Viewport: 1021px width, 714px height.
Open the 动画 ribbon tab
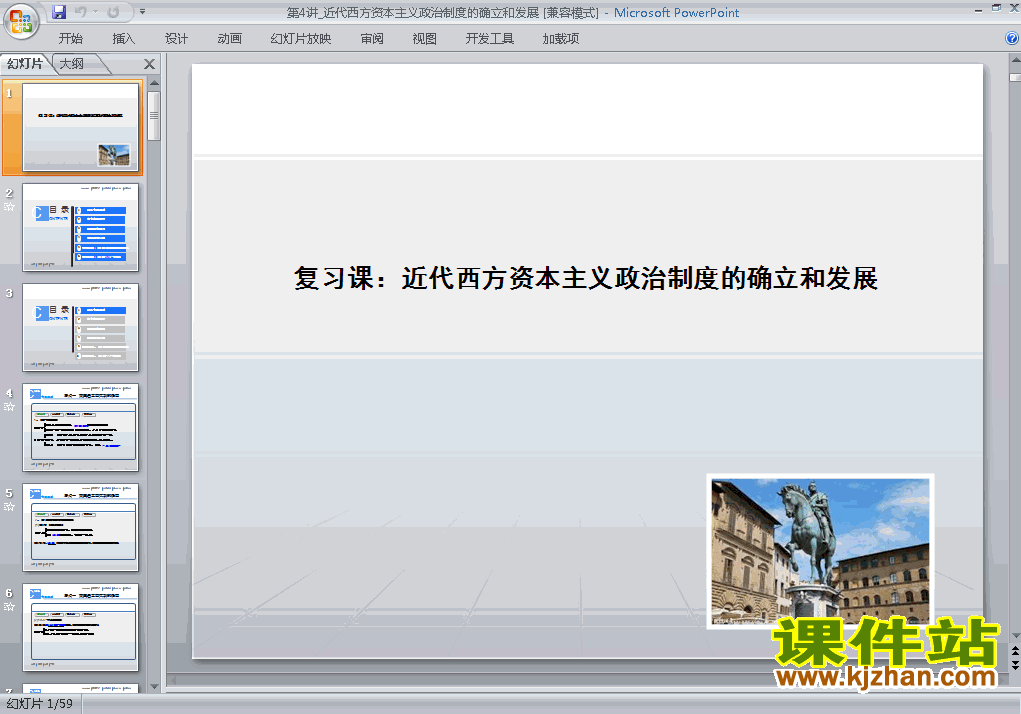(229, 38)
